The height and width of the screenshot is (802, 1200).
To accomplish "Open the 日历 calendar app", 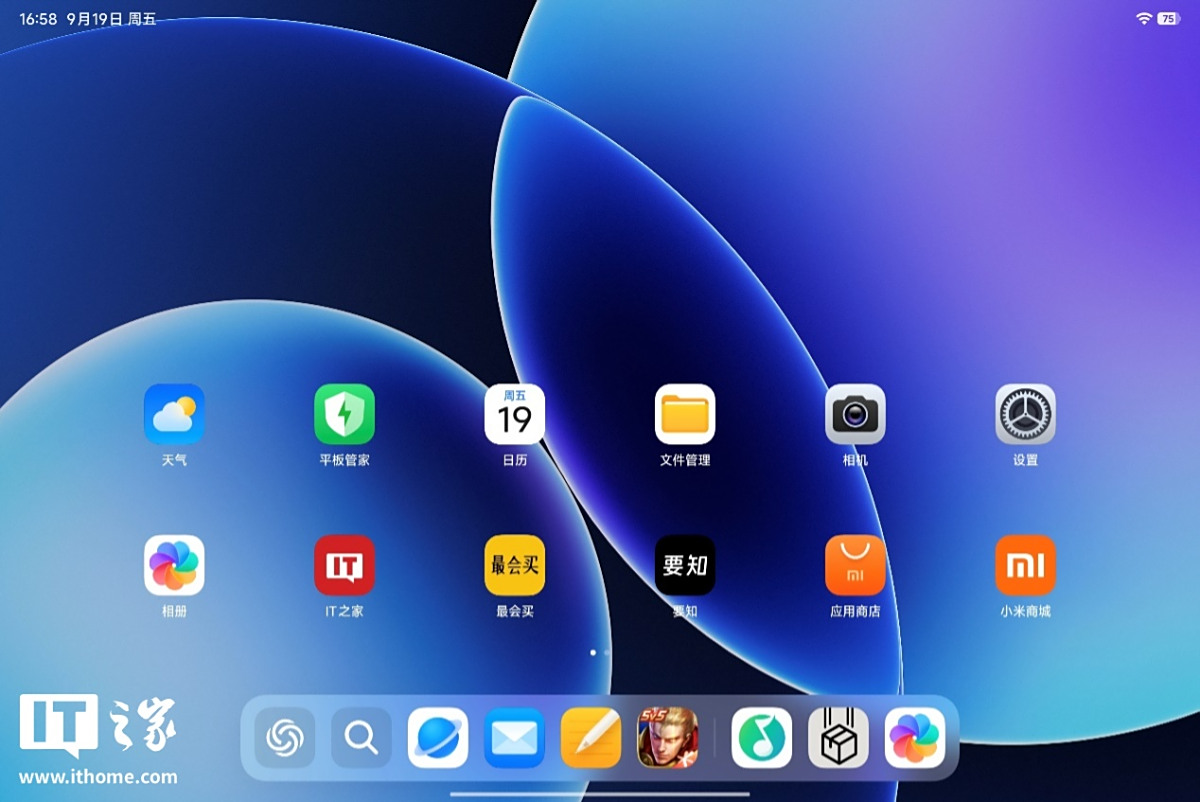I will [514, 414].
